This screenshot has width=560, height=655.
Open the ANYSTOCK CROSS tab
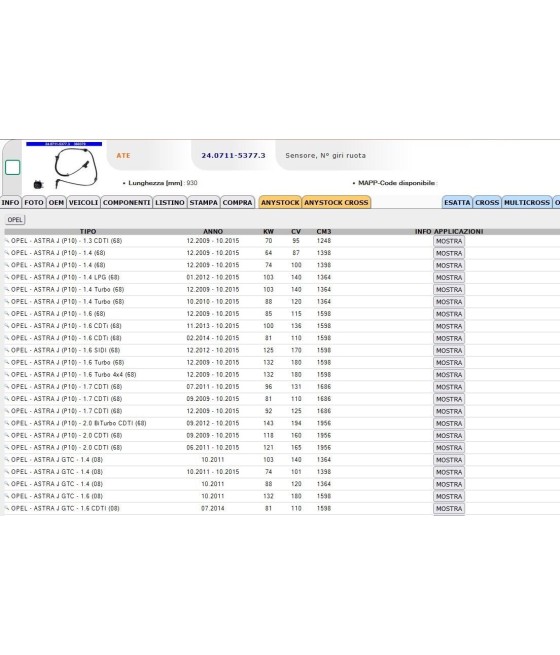(336, 202)
